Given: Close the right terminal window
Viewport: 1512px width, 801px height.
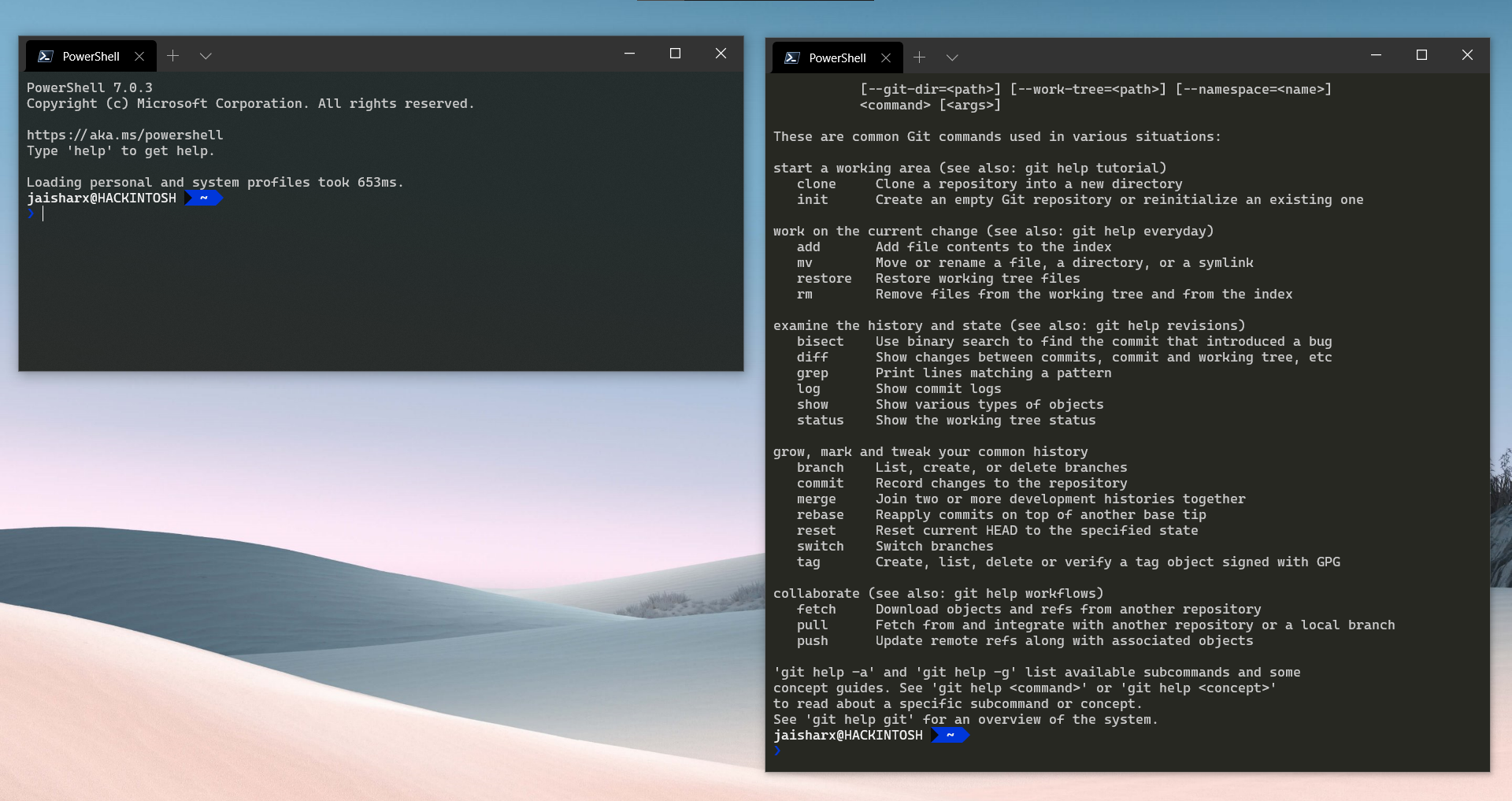Looking at the screenshot, I should click(1467, 55).
